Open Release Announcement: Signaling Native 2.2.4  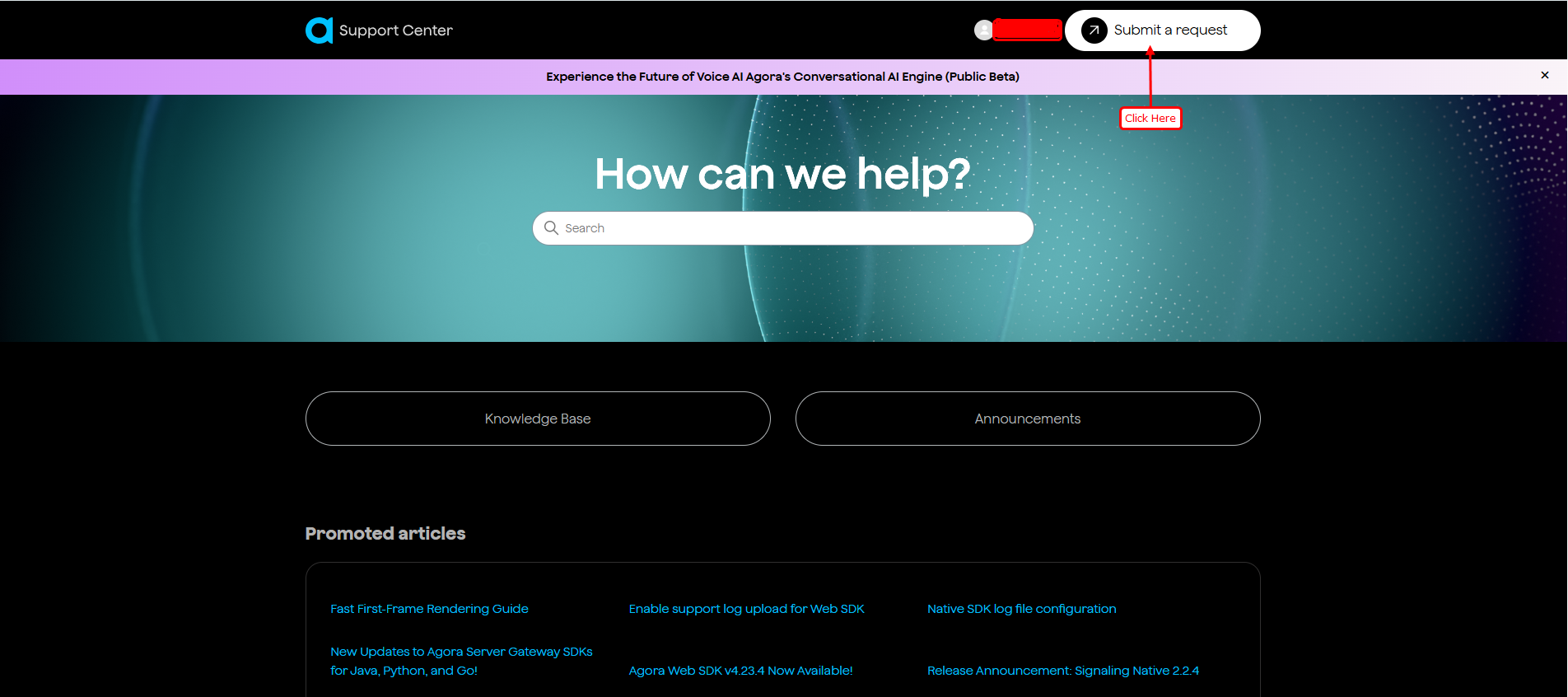point(1062,671)
